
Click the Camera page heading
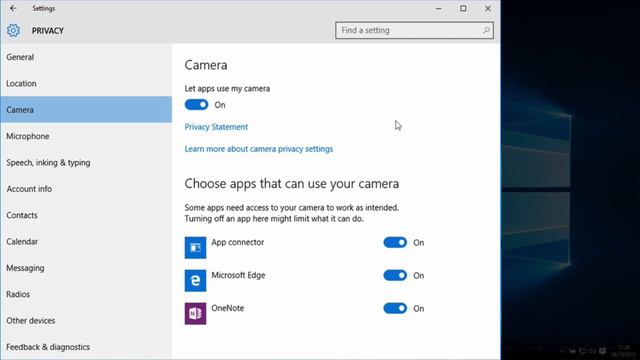tap(206, 65)
